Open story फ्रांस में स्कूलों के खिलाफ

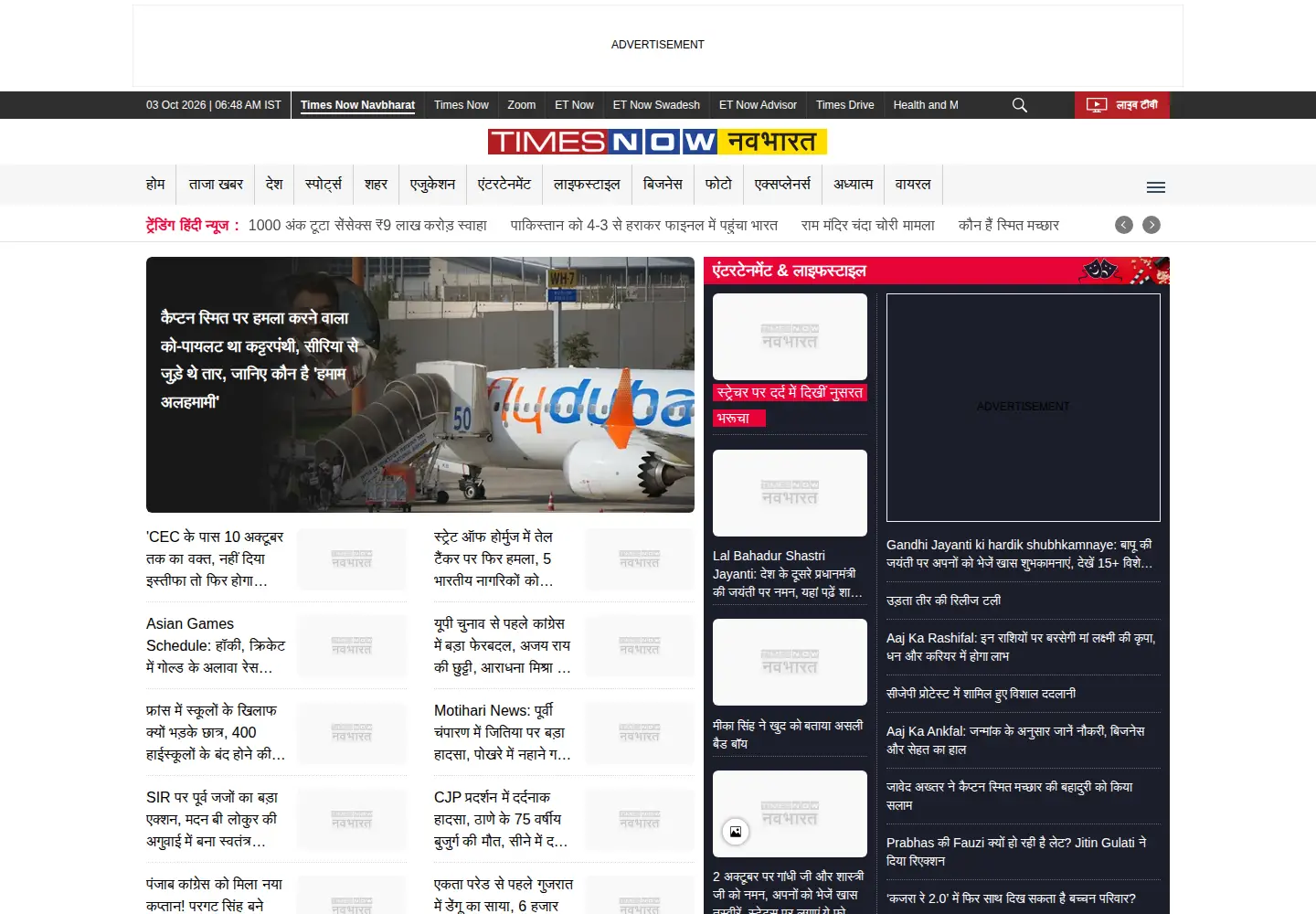click(216, 732)
